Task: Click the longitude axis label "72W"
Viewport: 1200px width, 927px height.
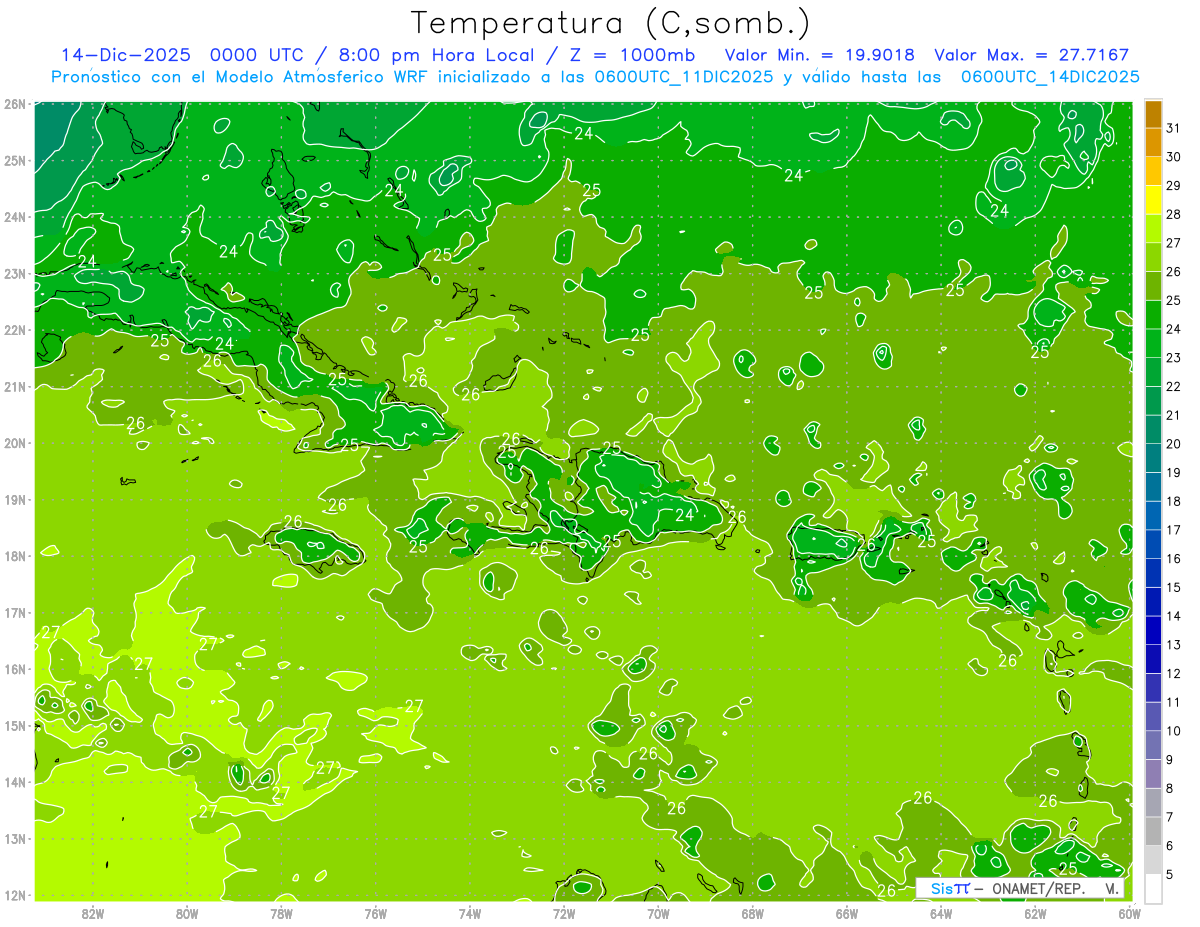Action: (x=564, y=913)
